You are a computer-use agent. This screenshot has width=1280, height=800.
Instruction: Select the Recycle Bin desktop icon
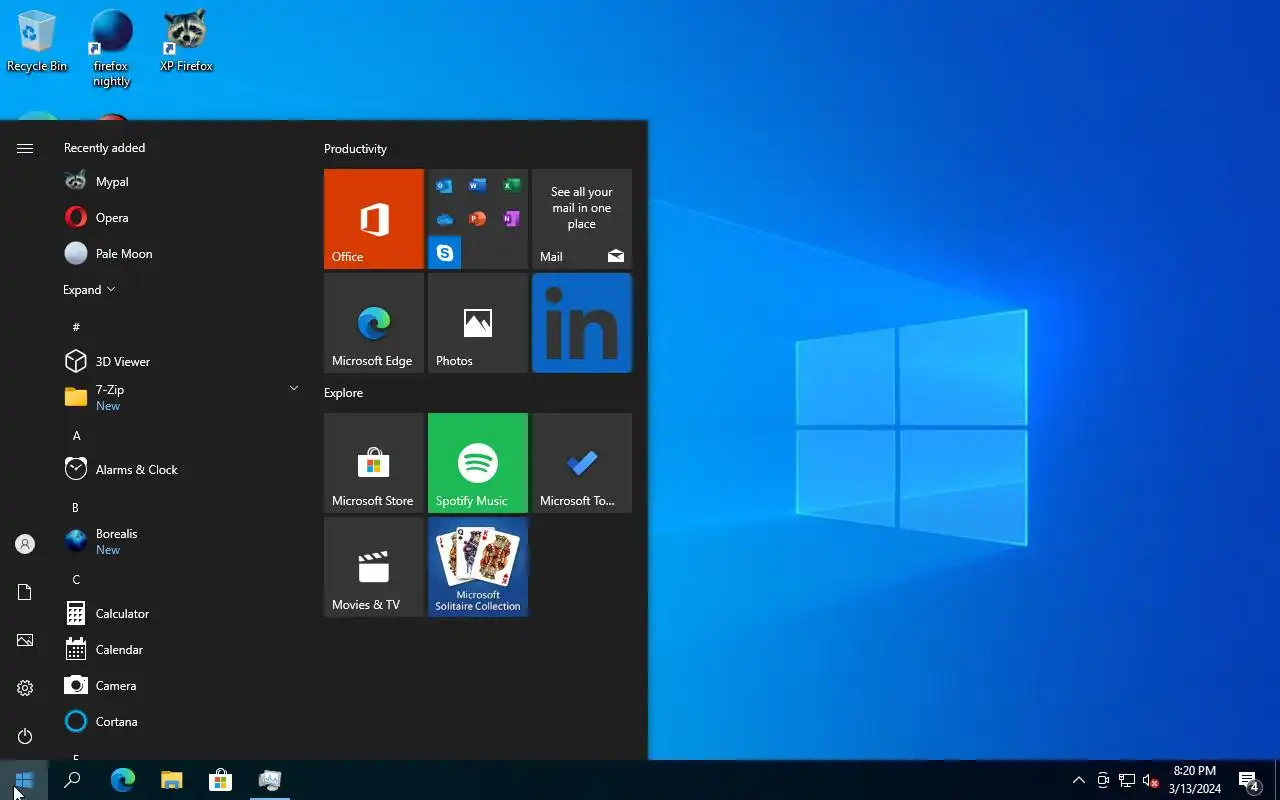37,41
